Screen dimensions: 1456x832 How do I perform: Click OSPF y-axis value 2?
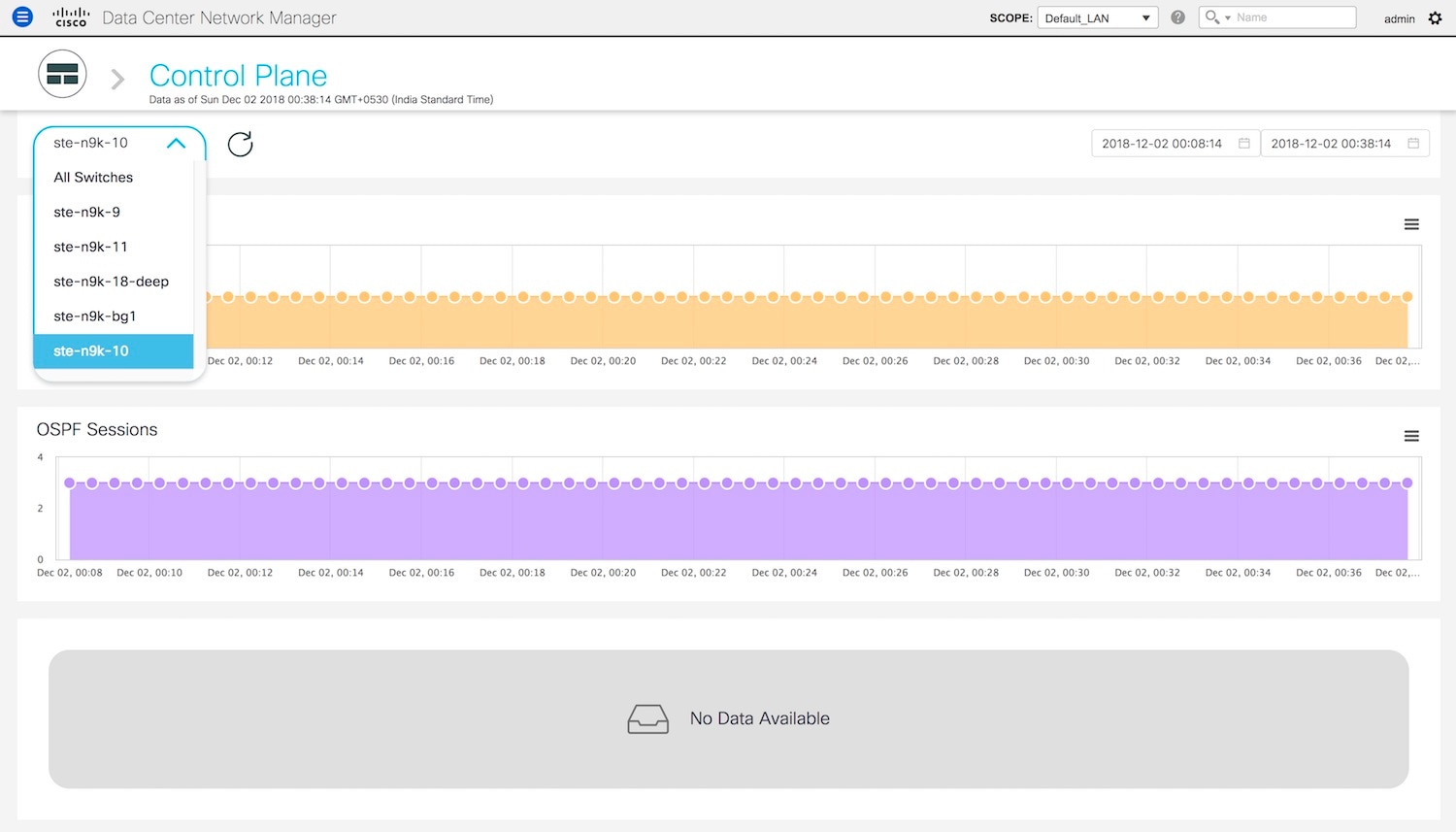click(40, 509)
